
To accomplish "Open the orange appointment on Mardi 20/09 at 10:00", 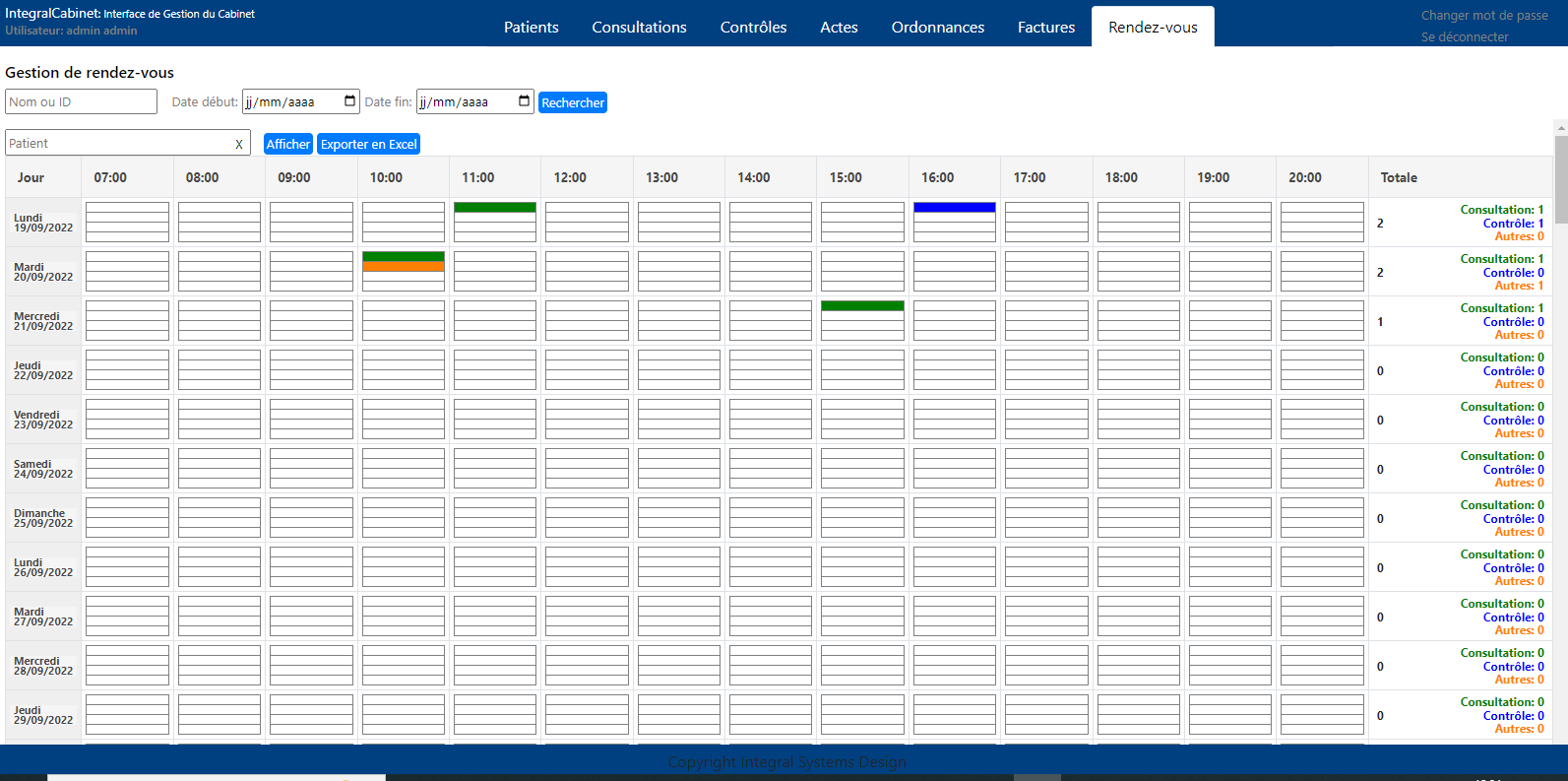I will click(404, 266).
